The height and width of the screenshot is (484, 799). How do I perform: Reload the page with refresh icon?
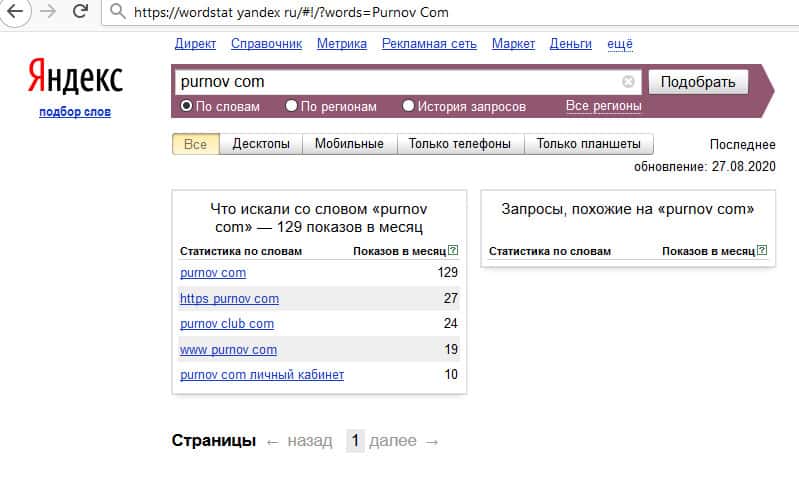tap(80, 13)
